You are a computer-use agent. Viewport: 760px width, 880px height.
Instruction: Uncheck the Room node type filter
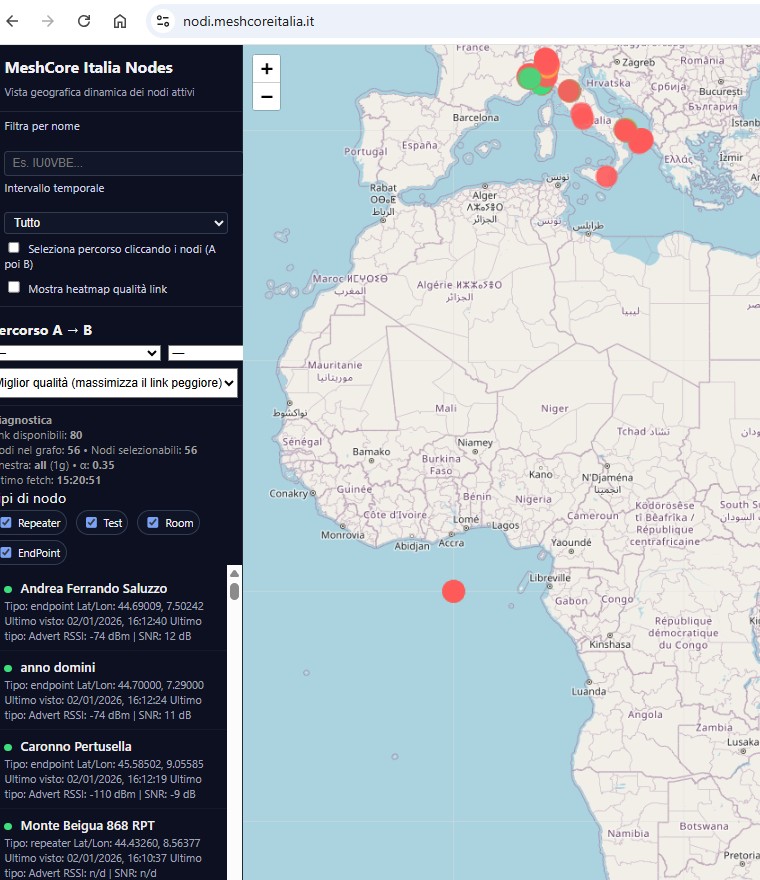[153, 522]
